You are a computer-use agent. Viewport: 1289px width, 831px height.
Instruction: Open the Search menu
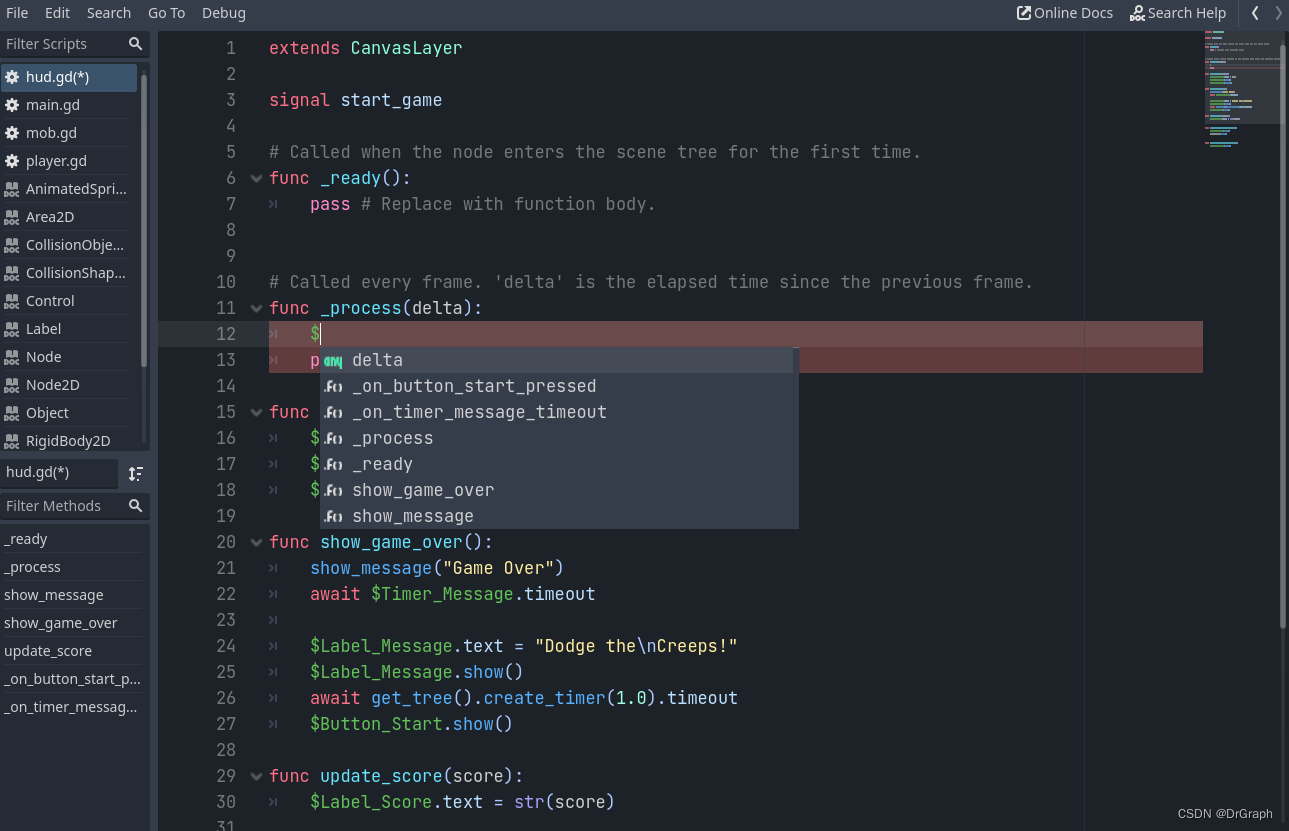(x=109, y=13)
